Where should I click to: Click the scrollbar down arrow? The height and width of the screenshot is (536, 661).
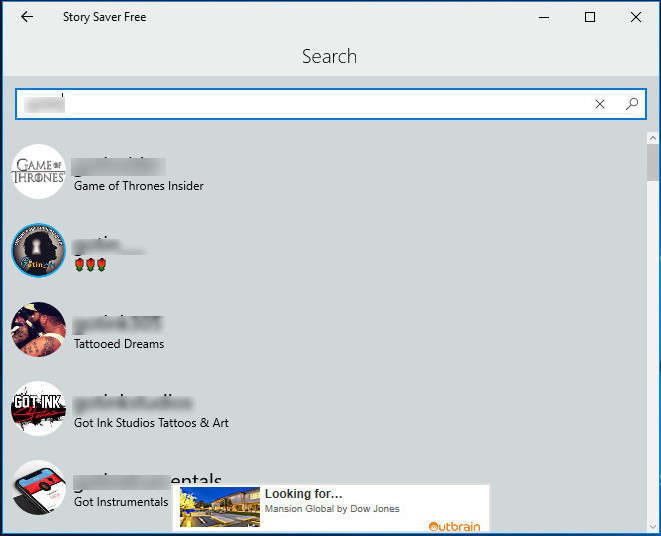pyautogui.click(x=653, y=526)
